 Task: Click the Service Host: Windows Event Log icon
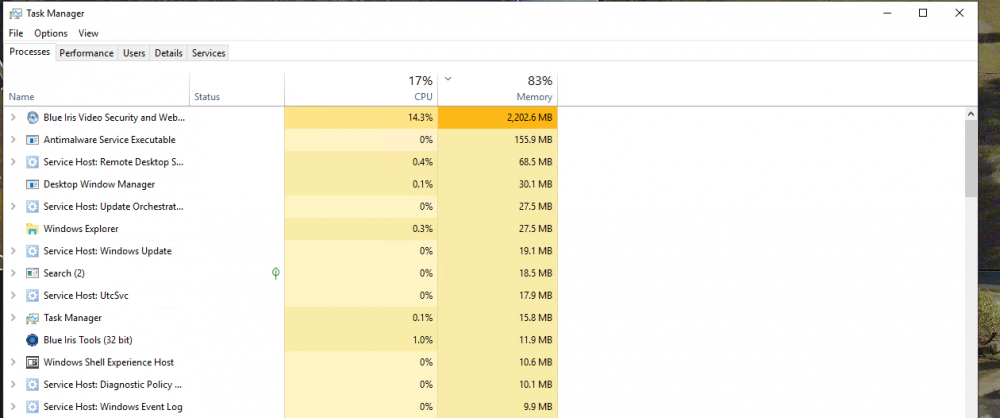(33, 407)
